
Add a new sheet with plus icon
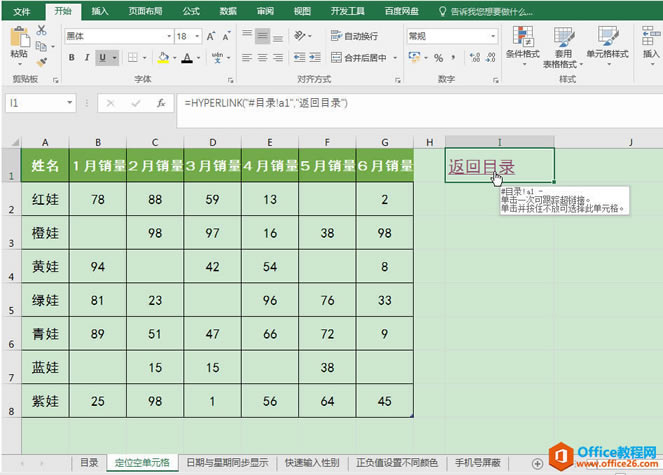537,464
